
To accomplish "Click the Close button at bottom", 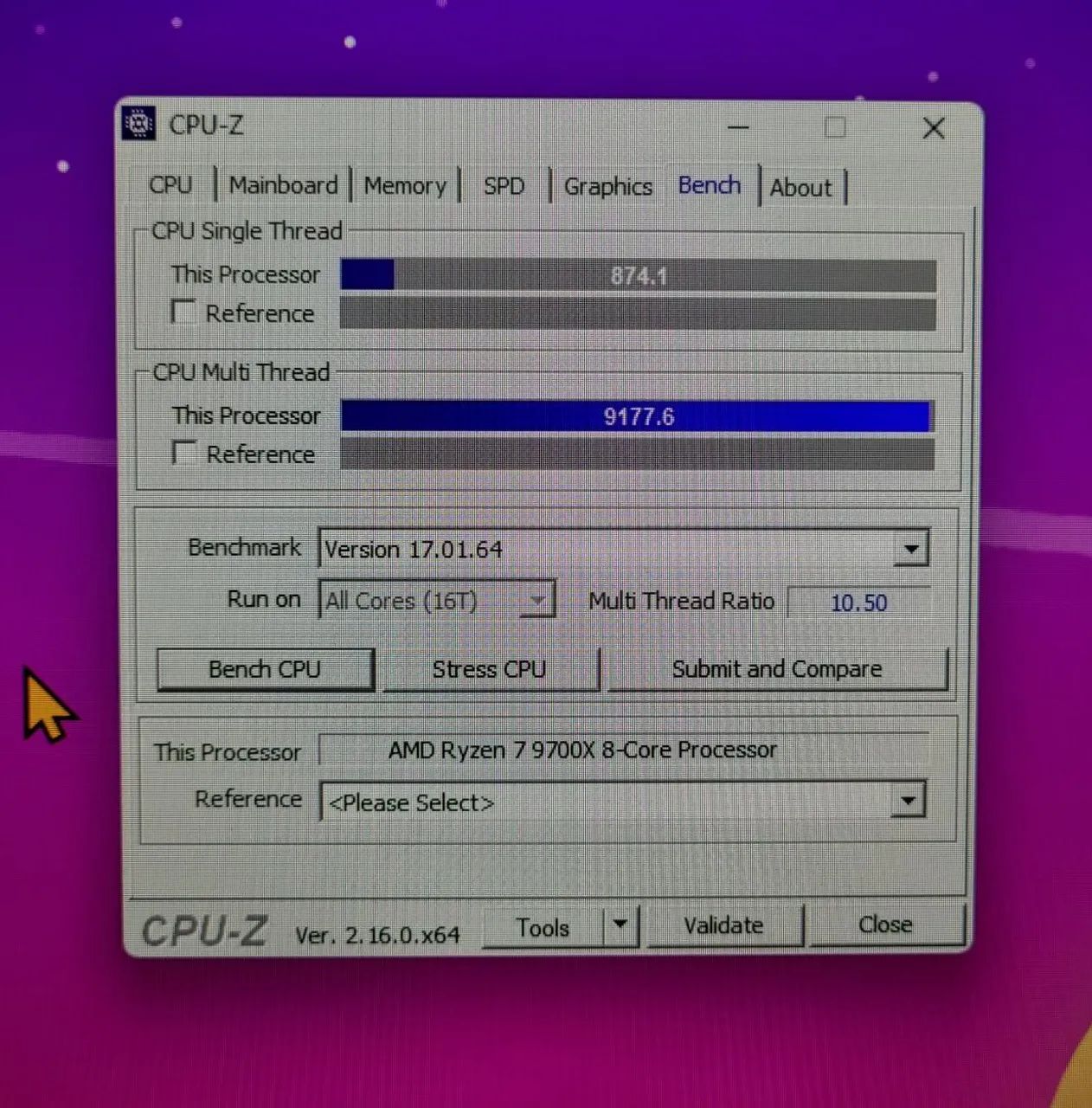I will [x=885, y=925].
